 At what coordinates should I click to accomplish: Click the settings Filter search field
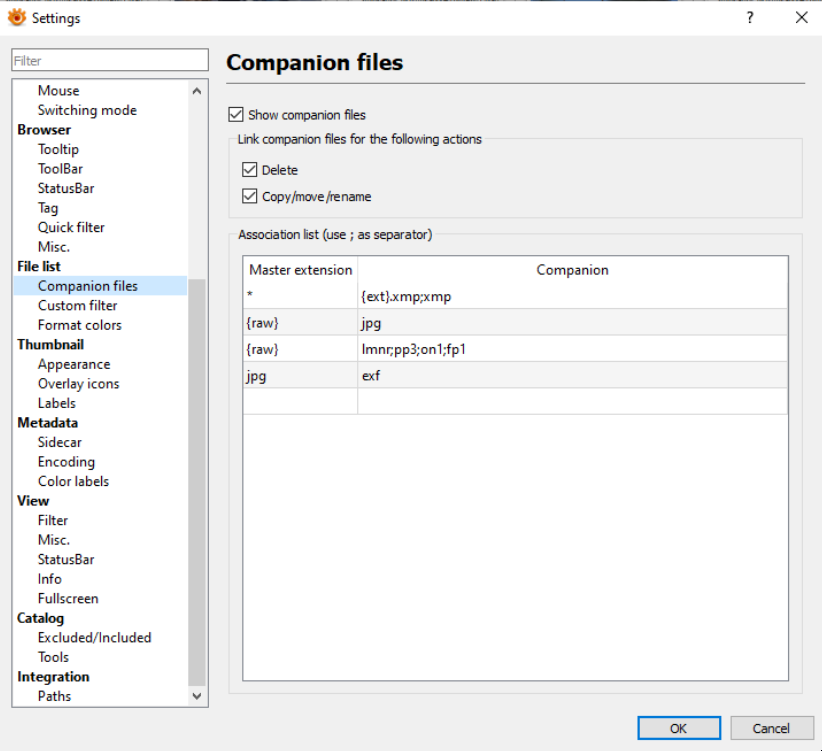tap(110, 61)
